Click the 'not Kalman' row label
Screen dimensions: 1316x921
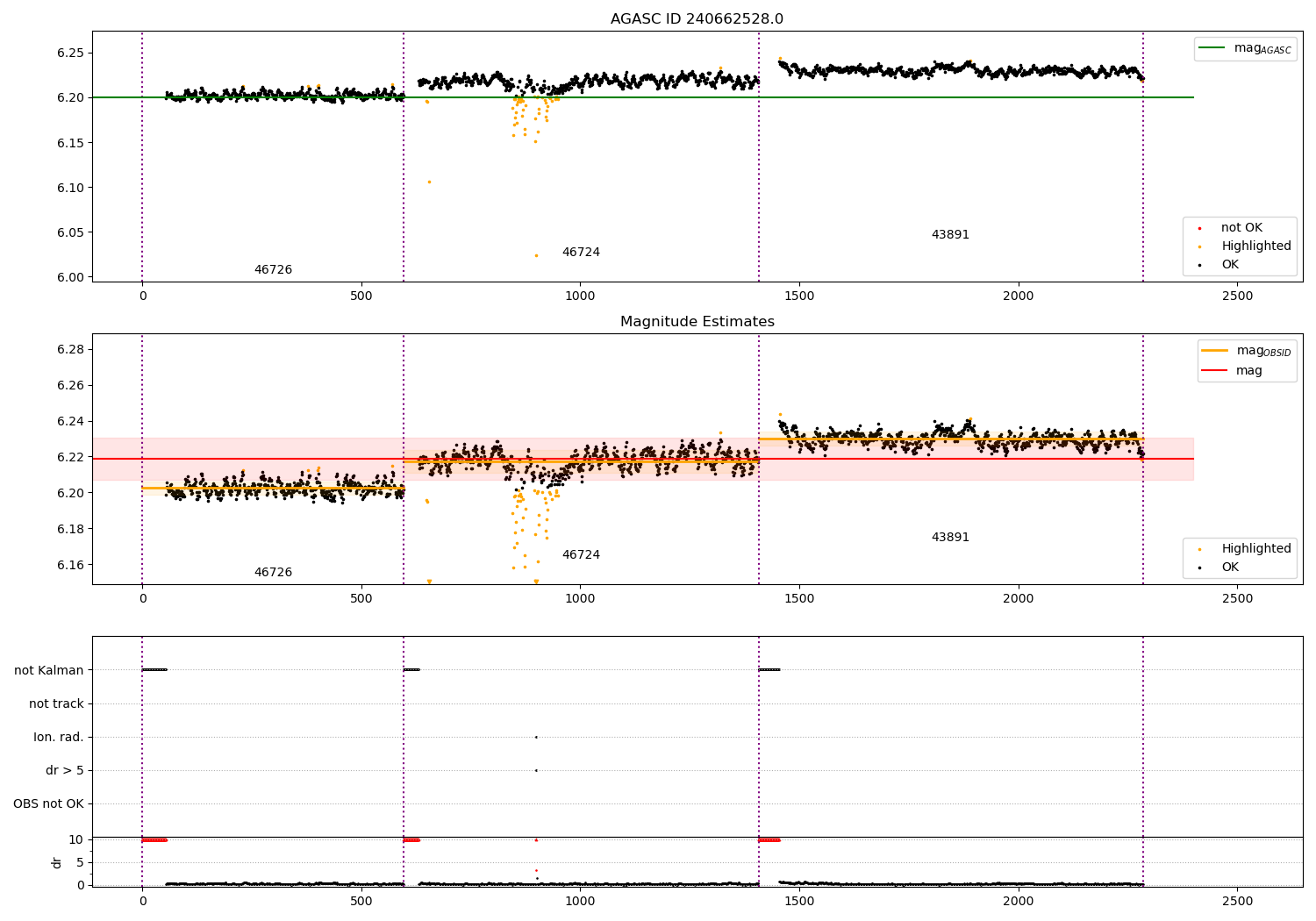point(49,671)
